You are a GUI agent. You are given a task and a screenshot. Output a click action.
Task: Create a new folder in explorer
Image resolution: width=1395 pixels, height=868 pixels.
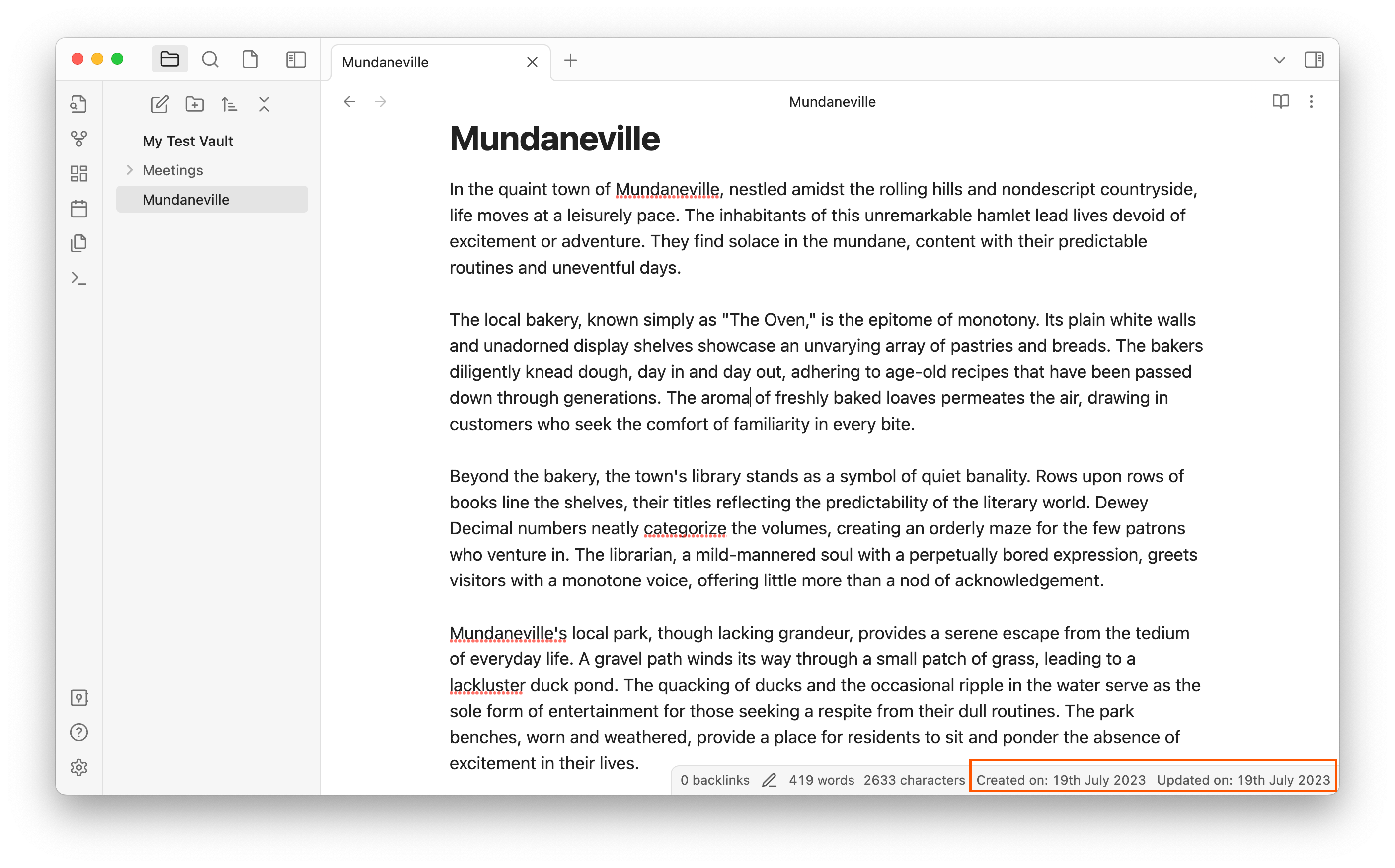tap(194, 104)
